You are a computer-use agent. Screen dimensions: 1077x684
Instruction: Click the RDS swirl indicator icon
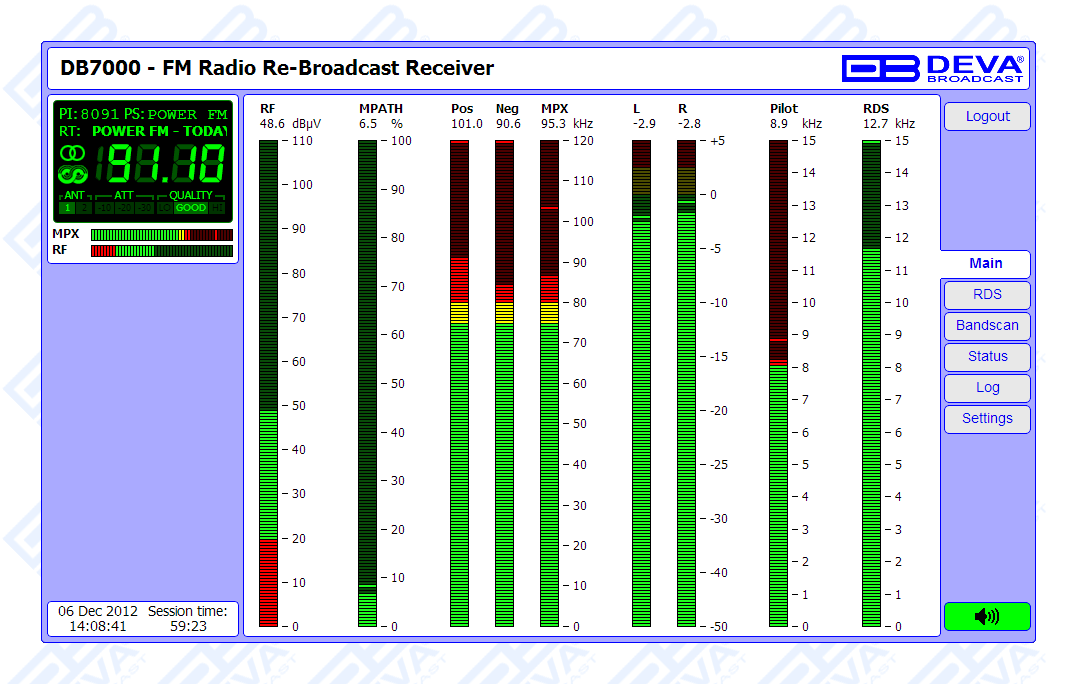pyautogui.click(x=73, y=174)
